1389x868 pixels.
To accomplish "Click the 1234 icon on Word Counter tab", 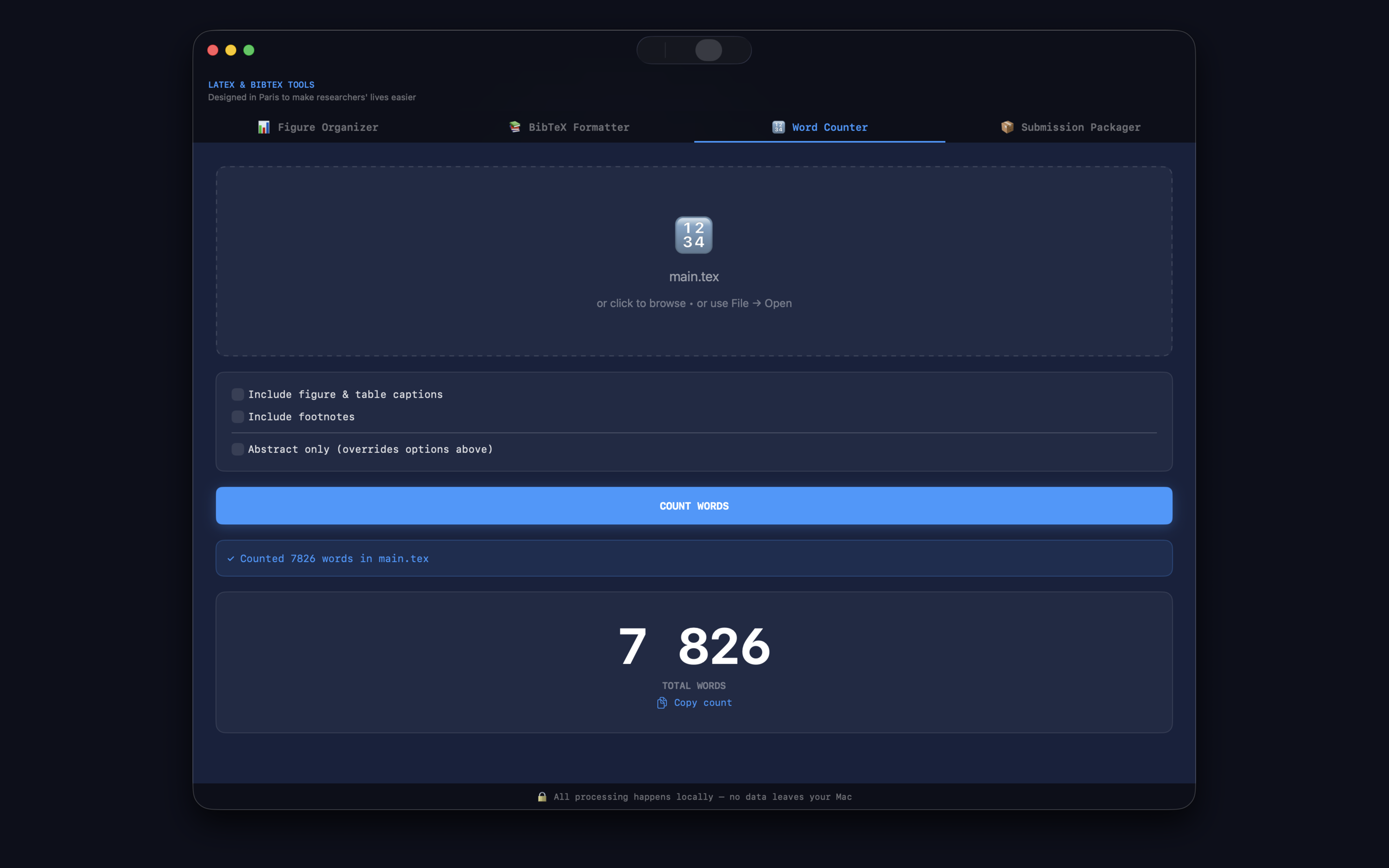I will coord(778,127).
